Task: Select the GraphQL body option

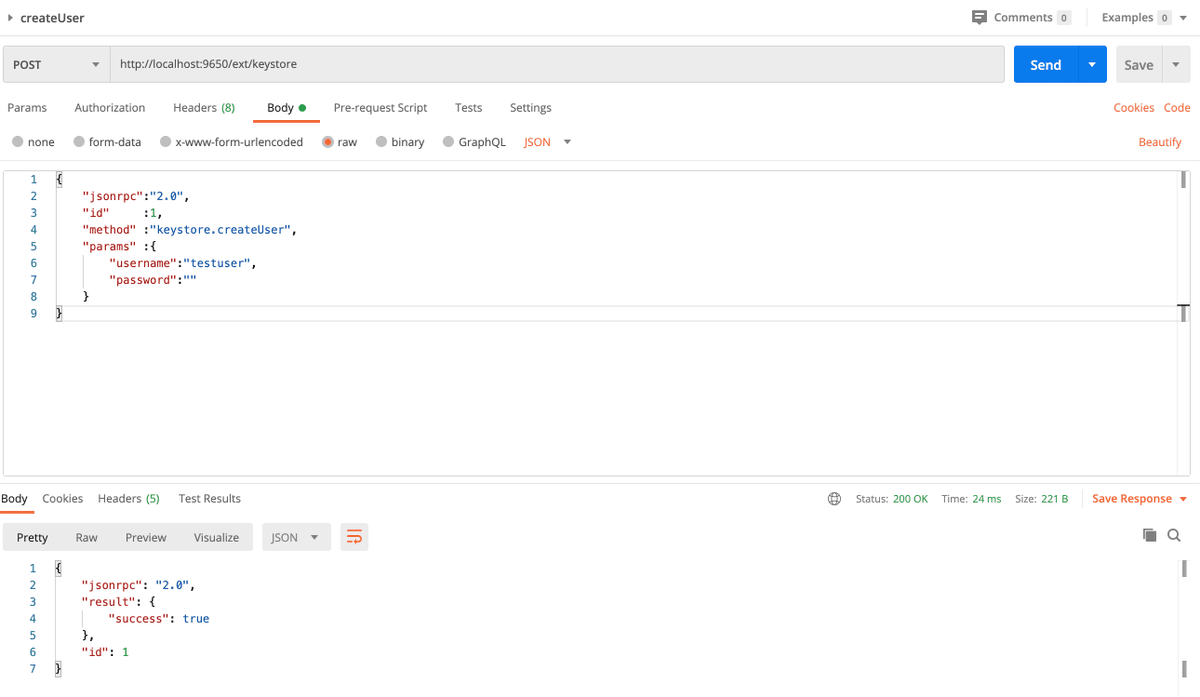Action: tap(448, 142)
